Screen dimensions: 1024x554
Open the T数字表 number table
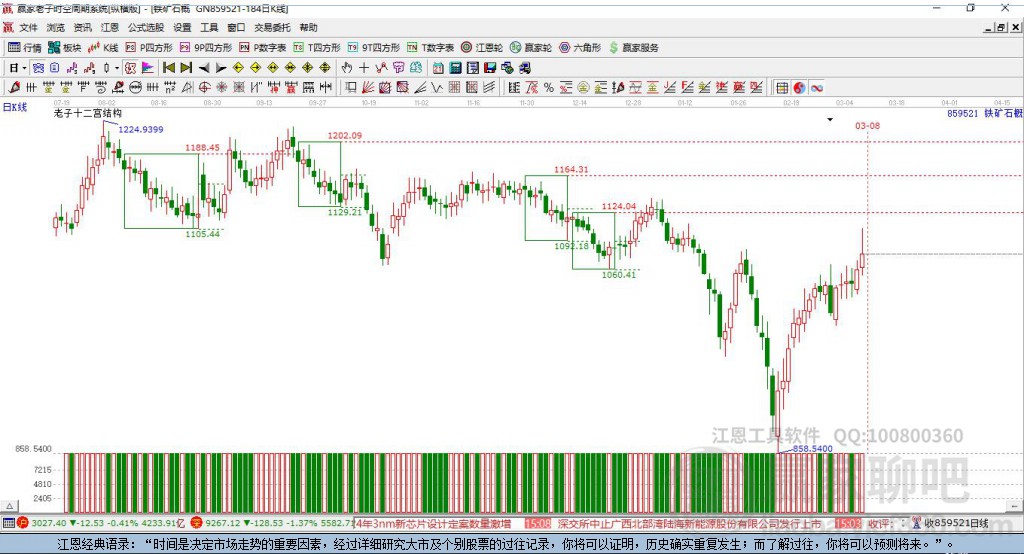(x=430, y=48)
